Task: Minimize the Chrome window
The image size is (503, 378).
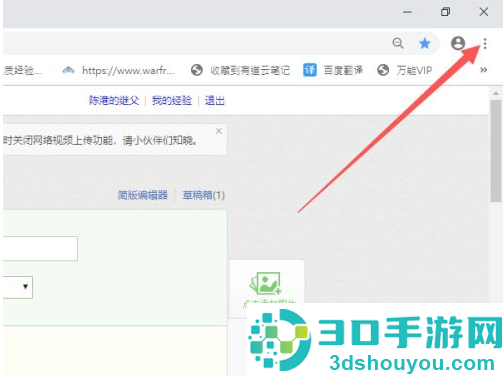Action: click(407, 12)
